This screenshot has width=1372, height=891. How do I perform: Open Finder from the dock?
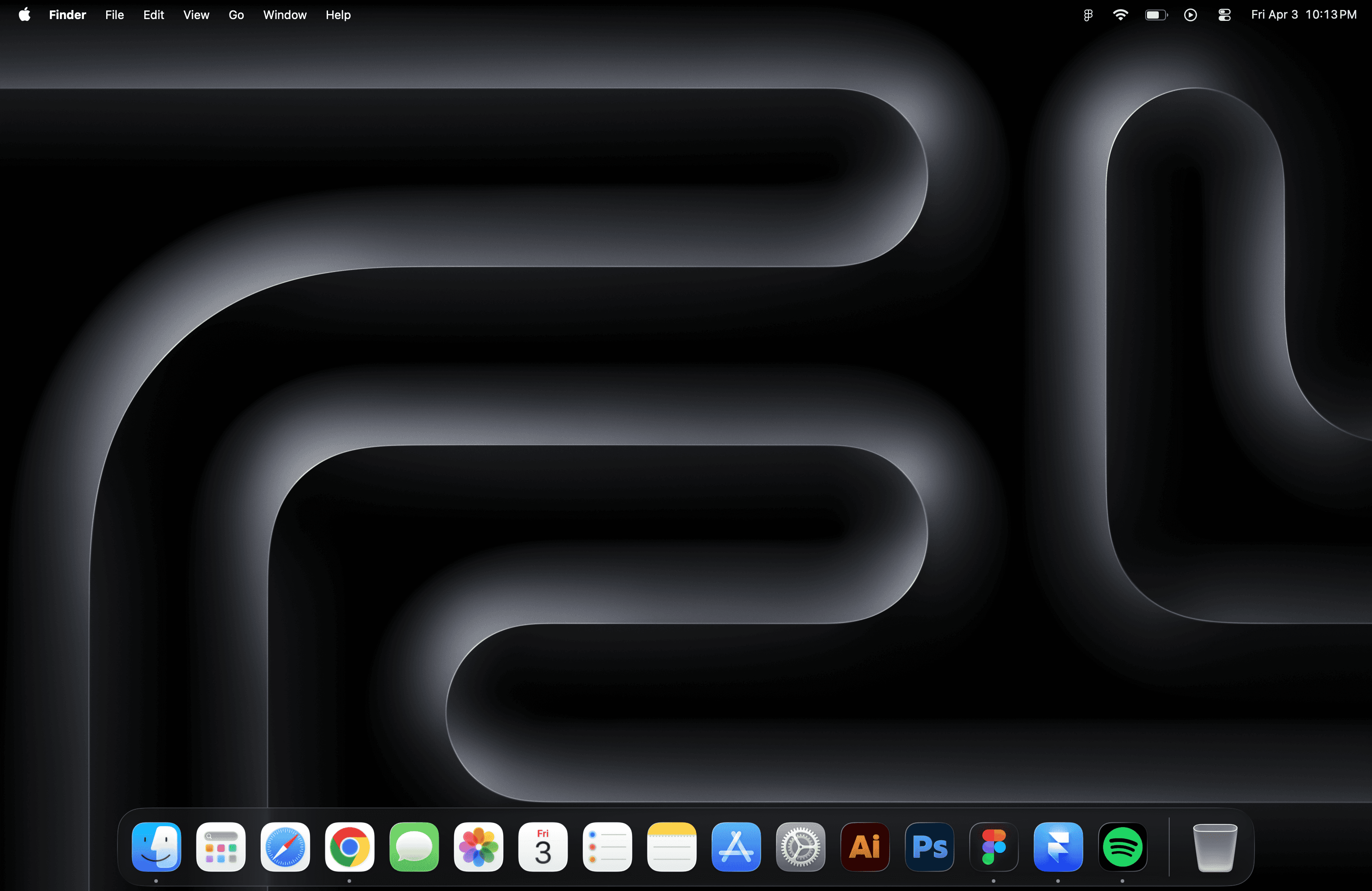coord(156,847)
